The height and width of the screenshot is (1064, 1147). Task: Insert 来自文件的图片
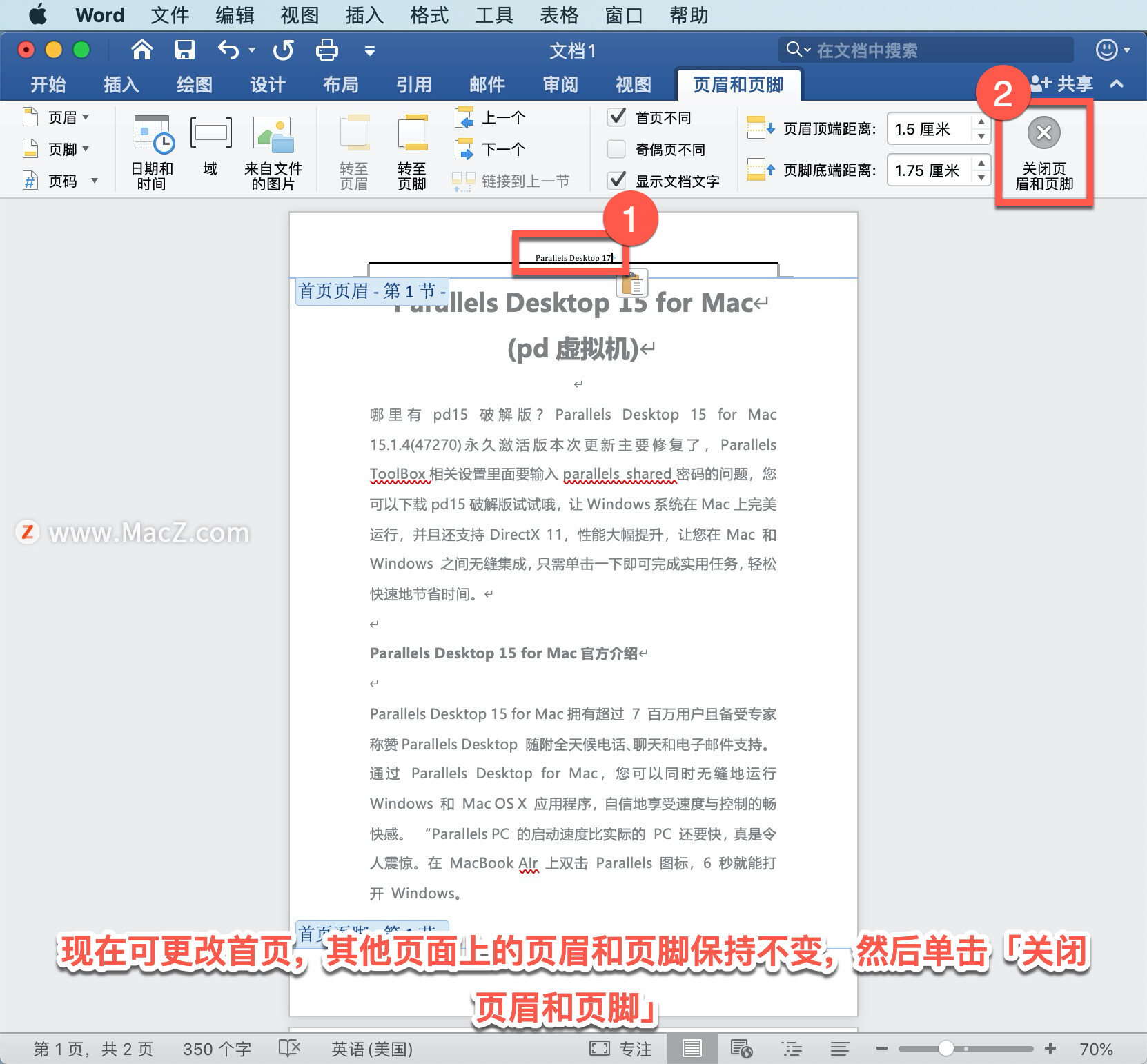[273, 152]
